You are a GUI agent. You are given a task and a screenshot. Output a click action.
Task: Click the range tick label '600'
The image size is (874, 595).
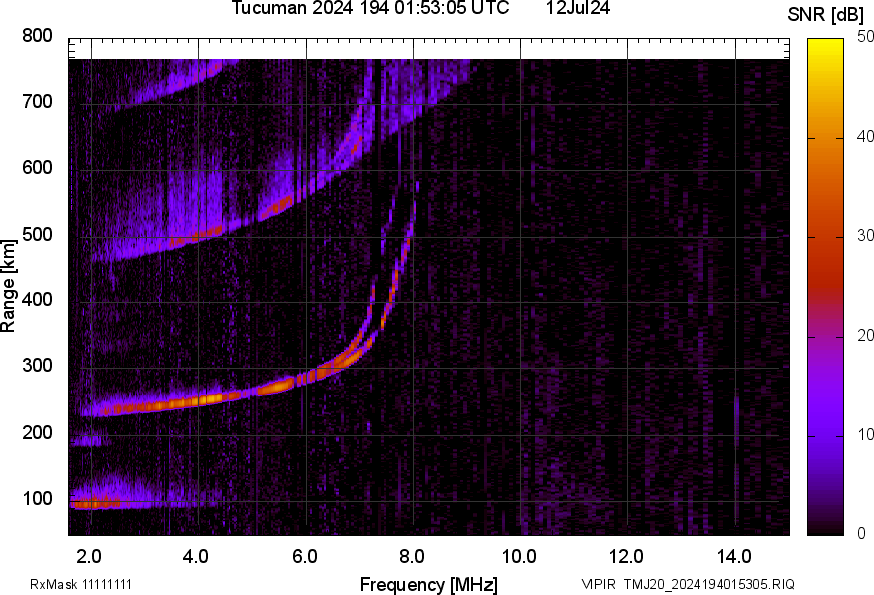[37, 167]
